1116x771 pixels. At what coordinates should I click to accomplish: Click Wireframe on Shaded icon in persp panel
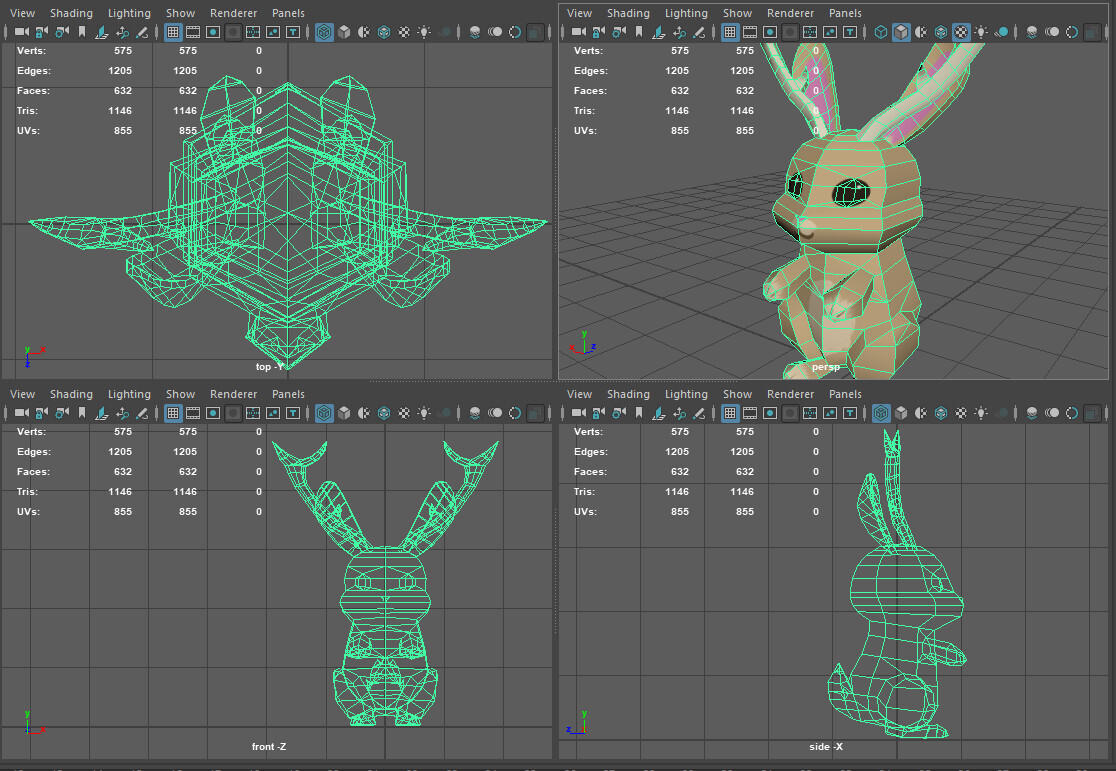[x=941, y=32]
